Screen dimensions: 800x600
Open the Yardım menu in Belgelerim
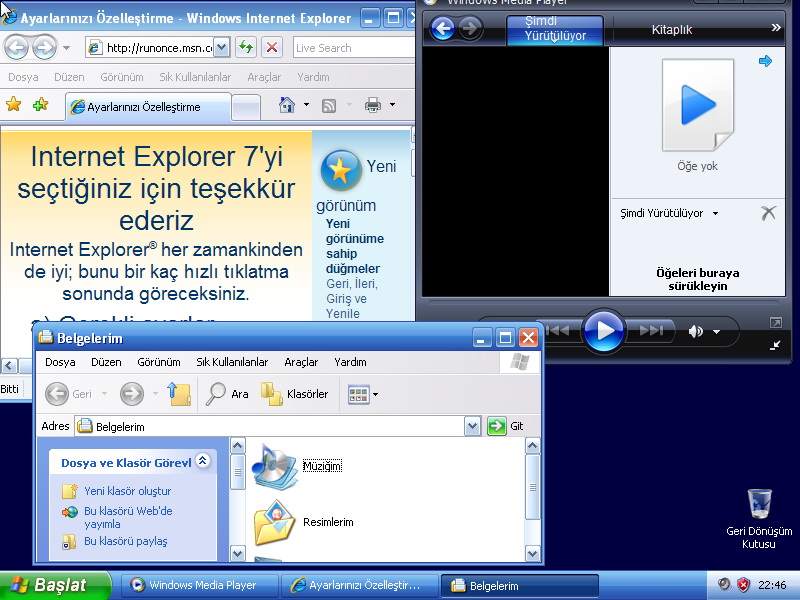(x=350, y=362)
